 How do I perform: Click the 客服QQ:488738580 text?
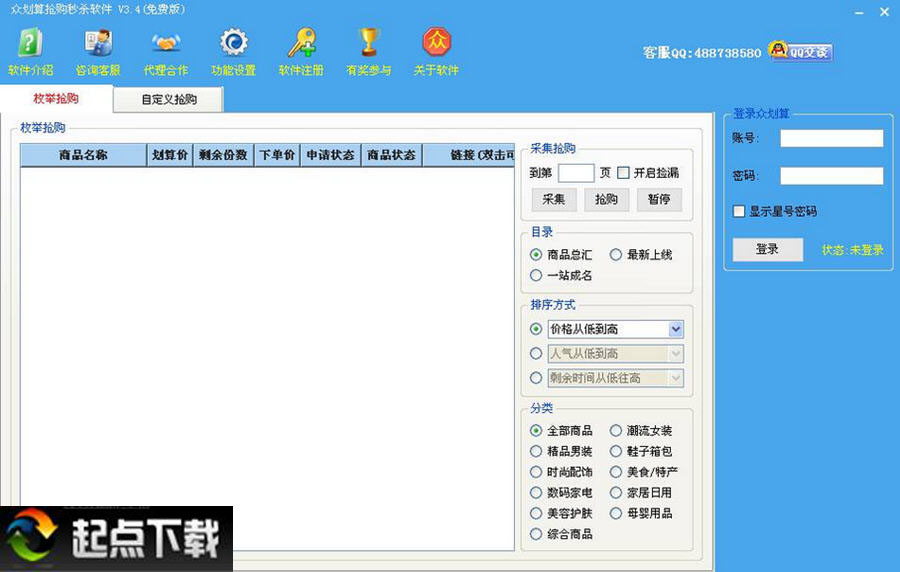coord(701,53)
